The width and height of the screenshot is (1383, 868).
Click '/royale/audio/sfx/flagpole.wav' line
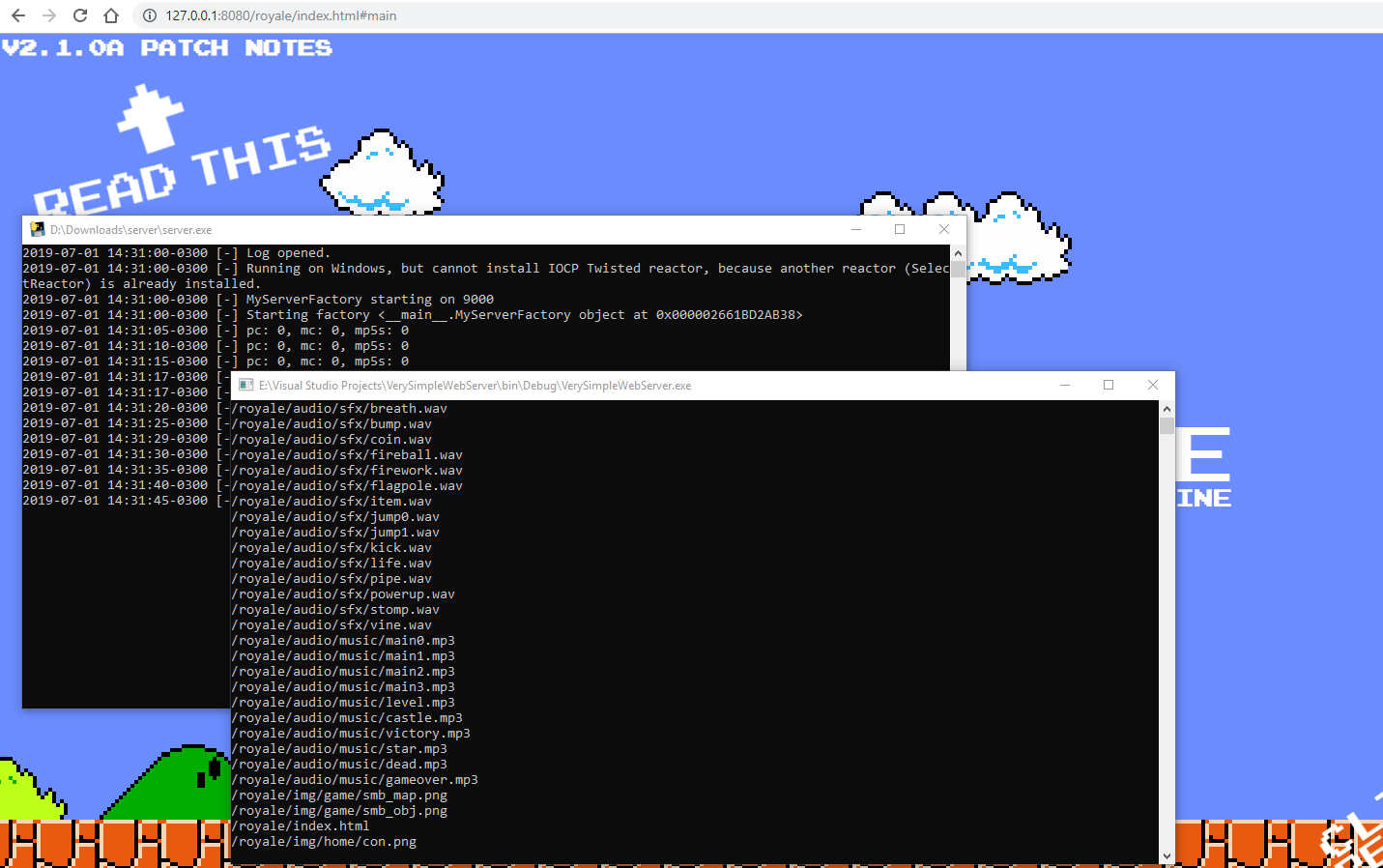coord(347,486)
